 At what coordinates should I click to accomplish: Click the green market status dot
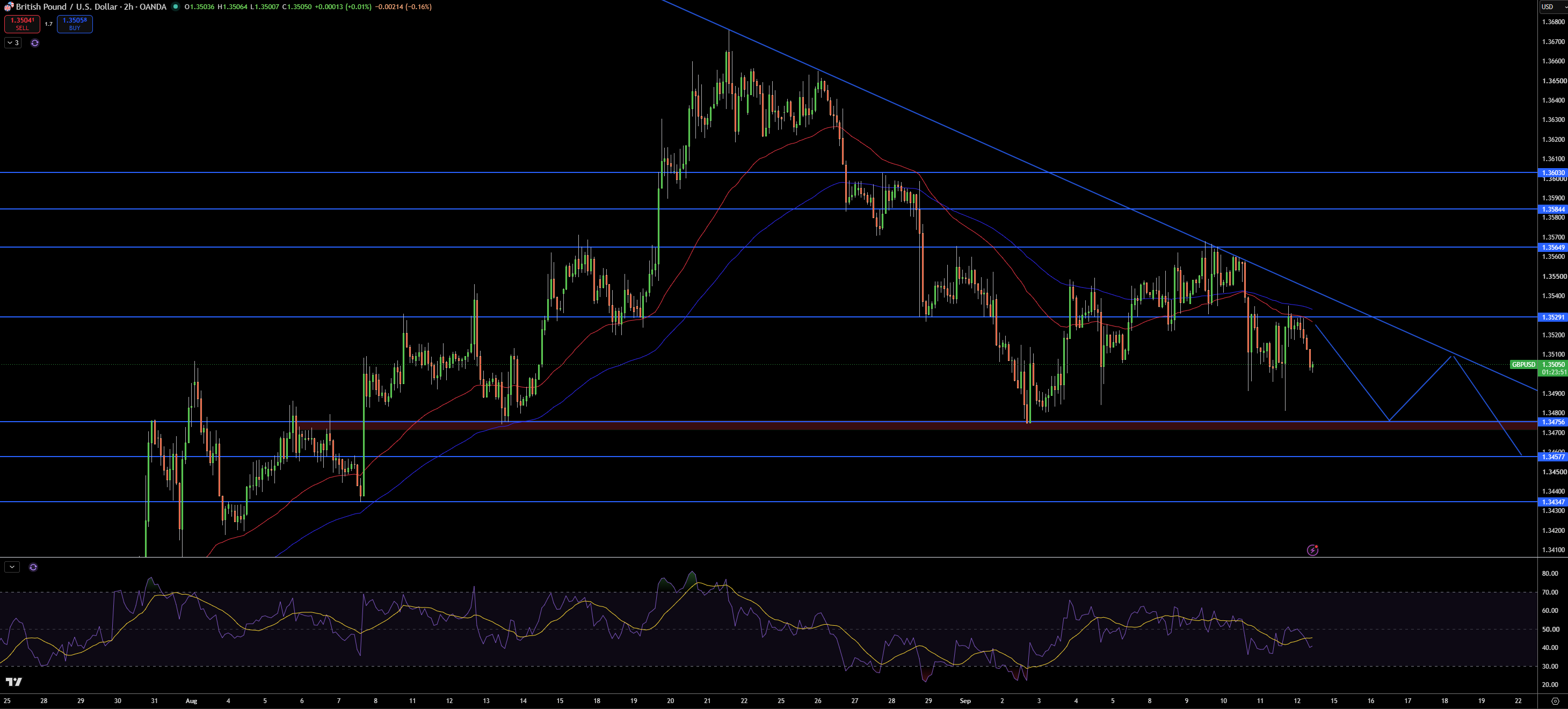pyautogui.click(x=175, y=6)
